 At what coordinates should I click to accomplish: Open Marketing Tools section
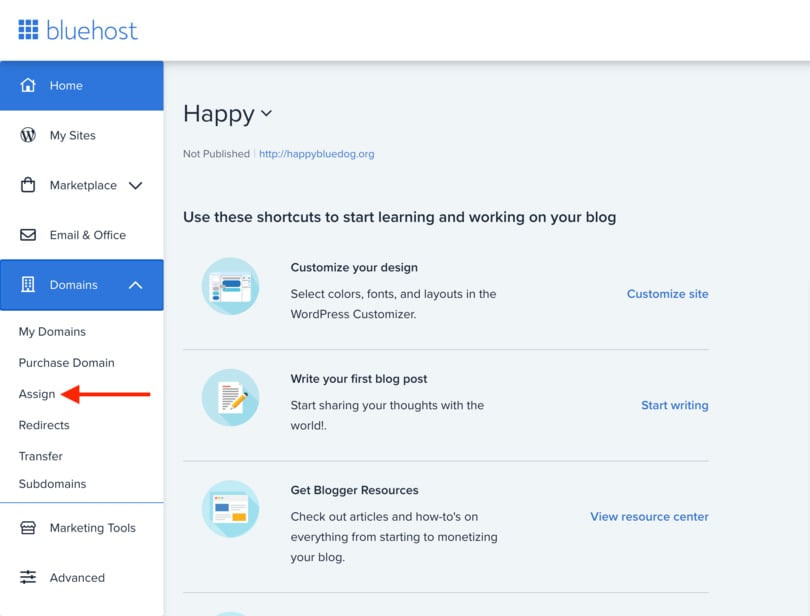[x=82, y=528]
